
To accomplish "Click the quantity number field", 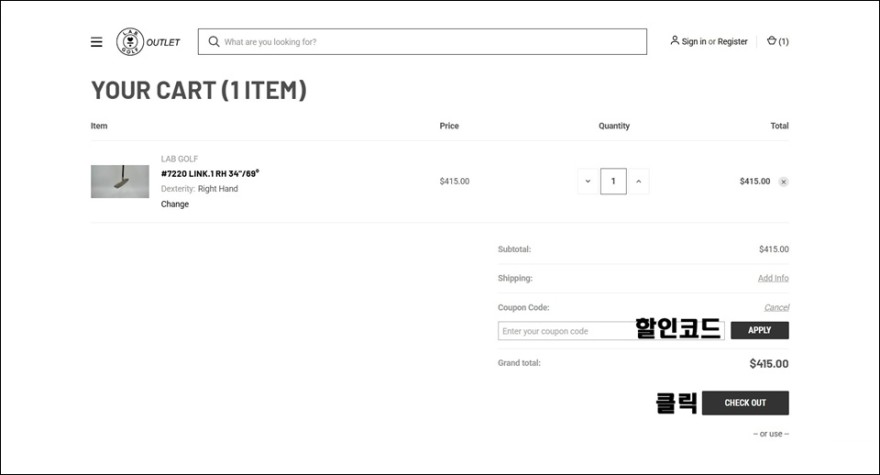I will point(613,181).
